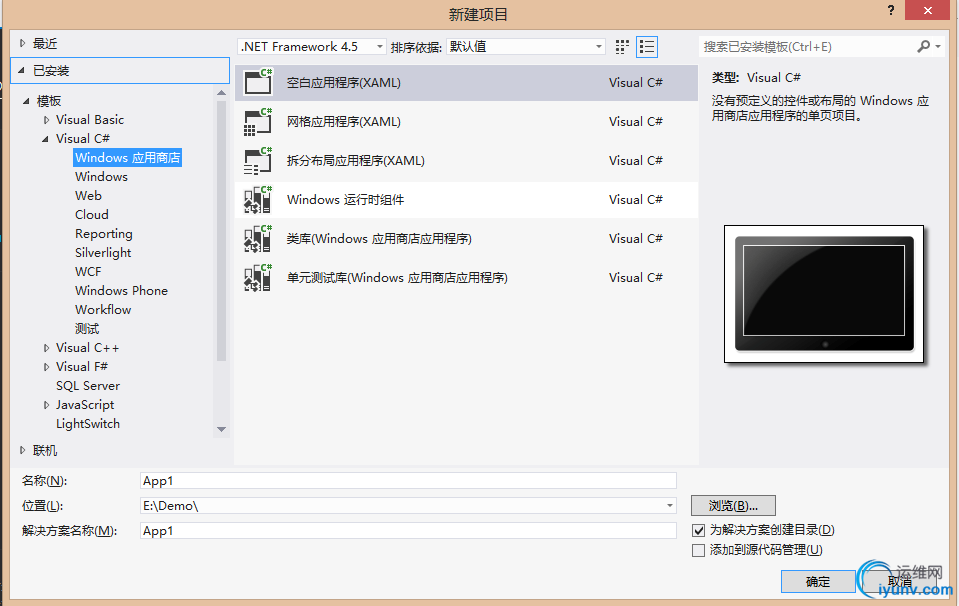959x606 pixels.
Task: Open the 排序依据 默认值 dropdown
Action: 526,46
